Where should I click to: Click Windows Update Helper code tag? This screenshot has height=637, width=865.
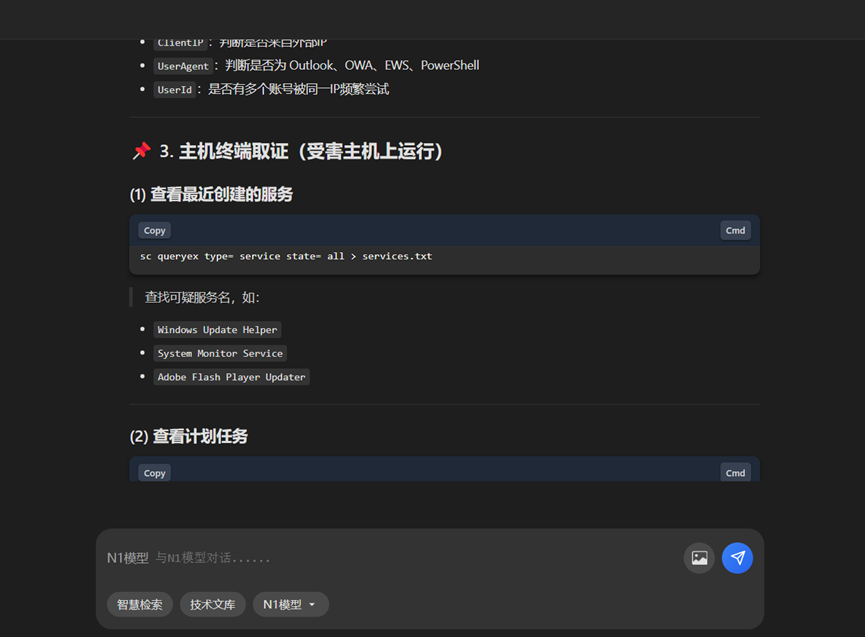[x=217, y=330]
